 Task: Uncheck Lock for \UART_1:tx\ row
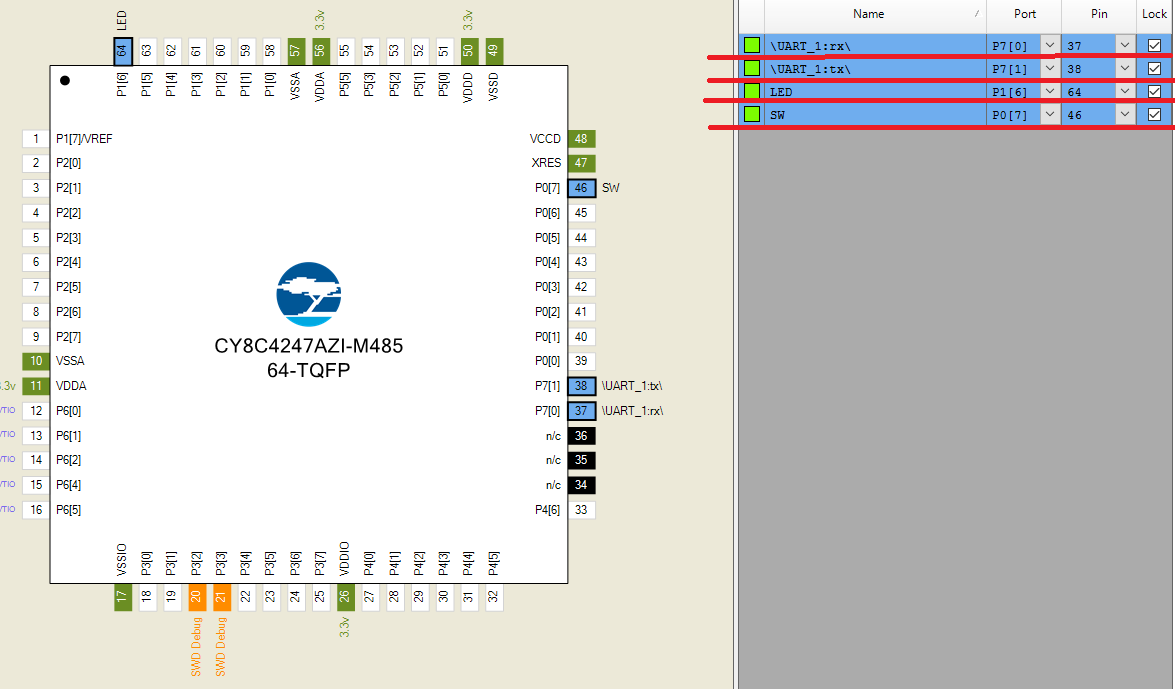(x=1154, y=68)
